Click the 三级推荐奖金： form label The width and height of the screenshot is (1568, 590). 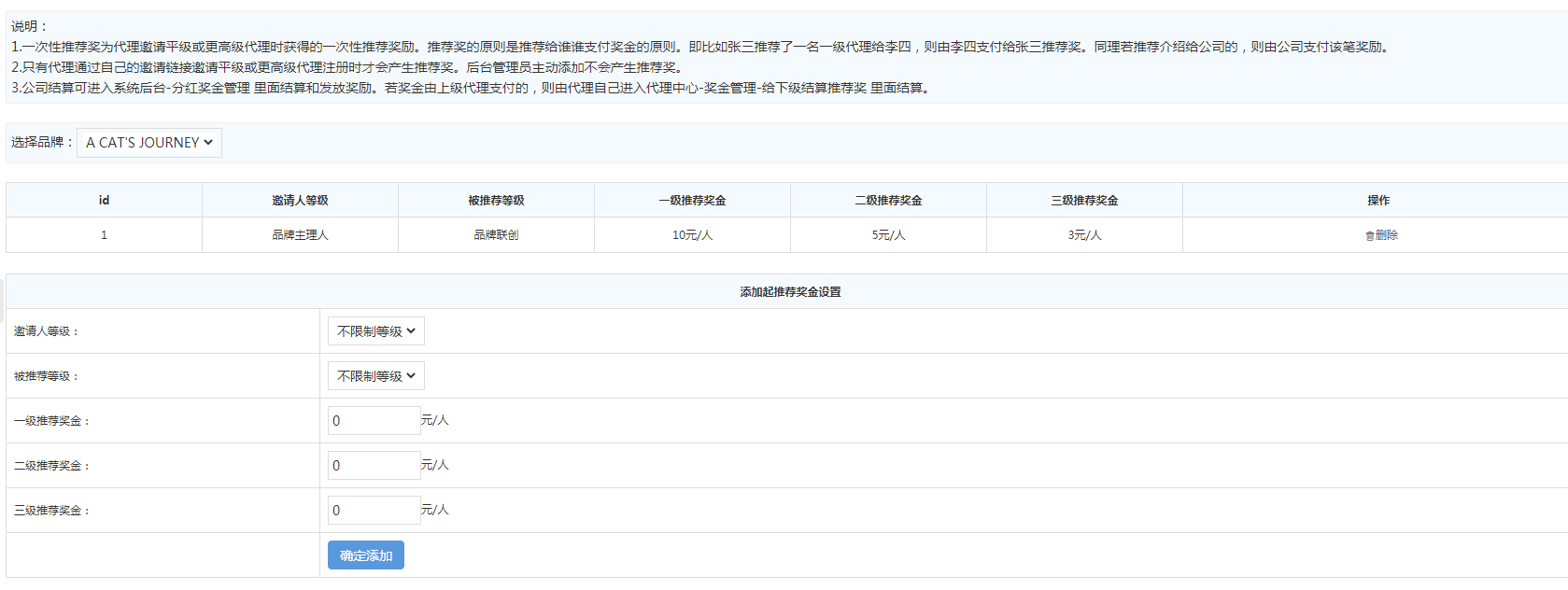52,511
